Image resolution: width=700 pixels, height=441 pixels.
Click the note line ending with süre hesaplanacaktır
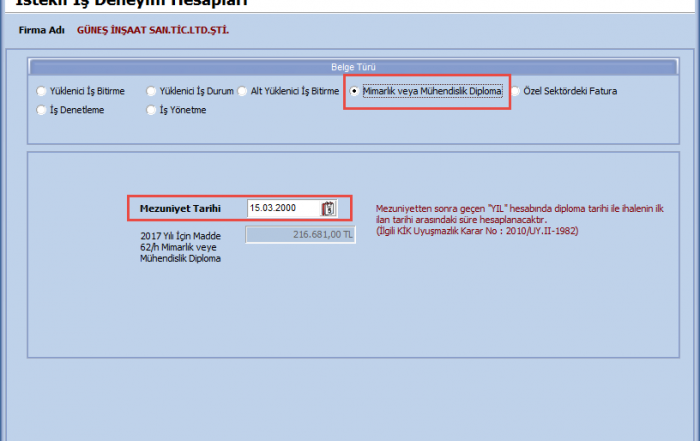461,220
